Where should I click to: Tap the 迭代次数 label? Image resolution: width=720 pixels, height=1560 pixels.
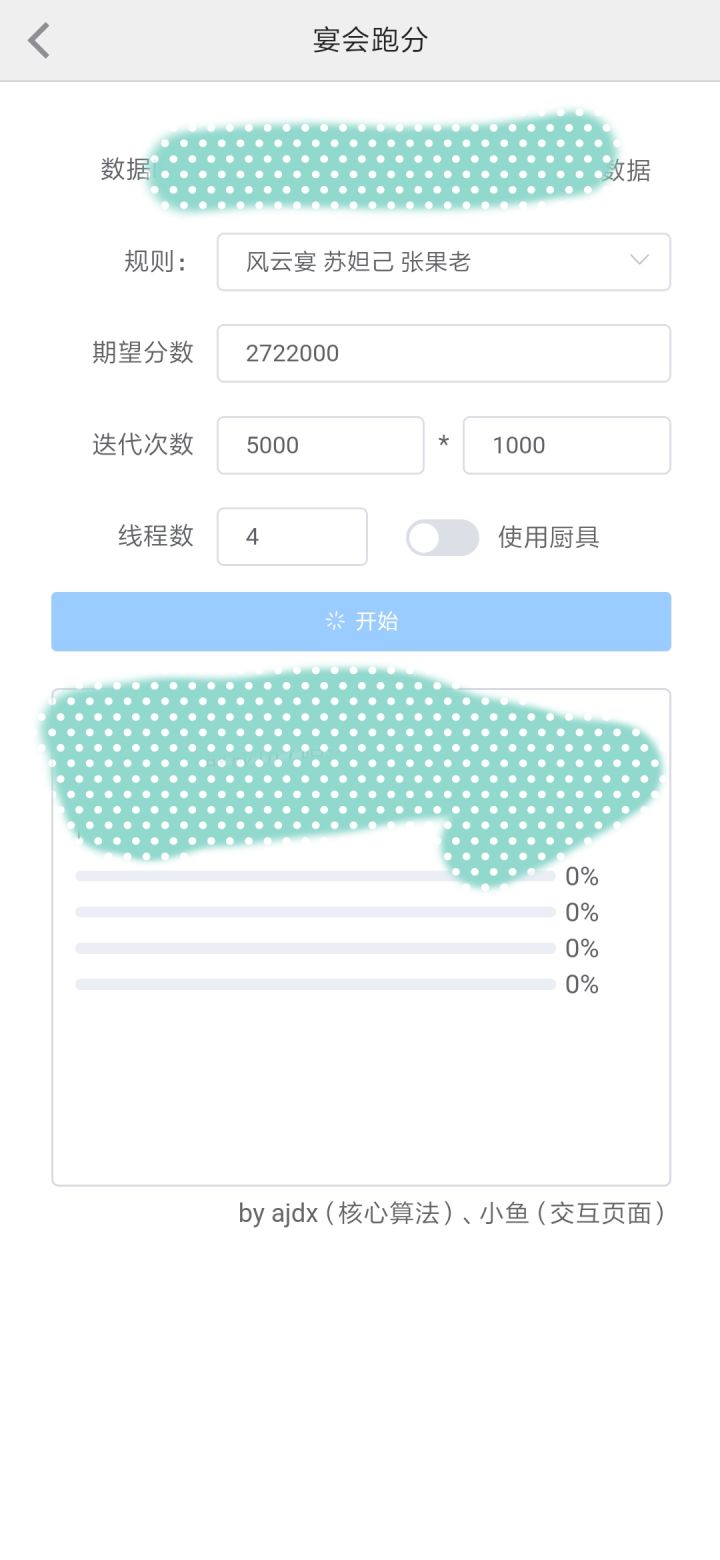tap(143, 444)
